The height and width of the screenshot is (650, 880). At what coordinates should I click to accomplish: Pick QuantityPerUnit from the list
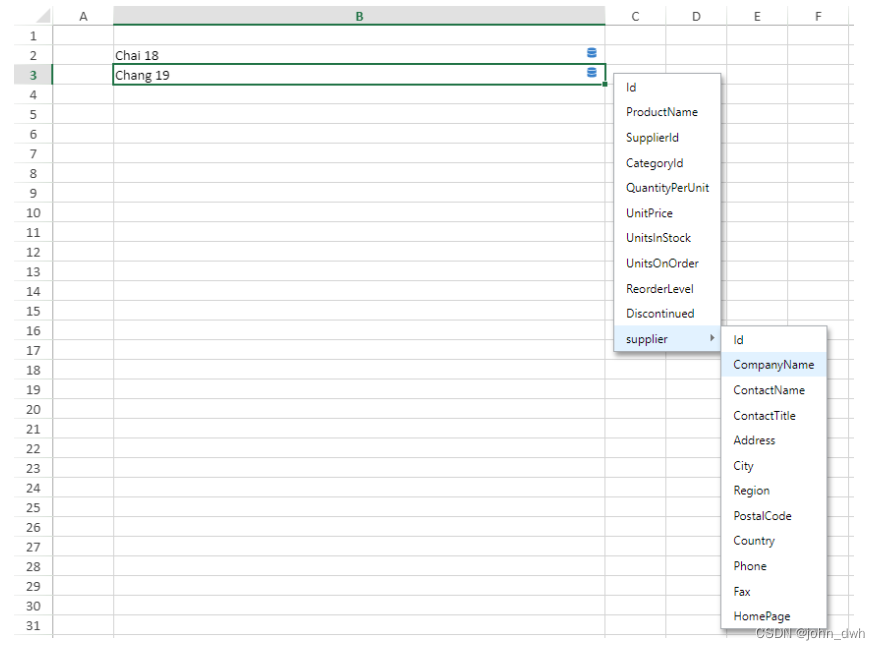point(667,187)
